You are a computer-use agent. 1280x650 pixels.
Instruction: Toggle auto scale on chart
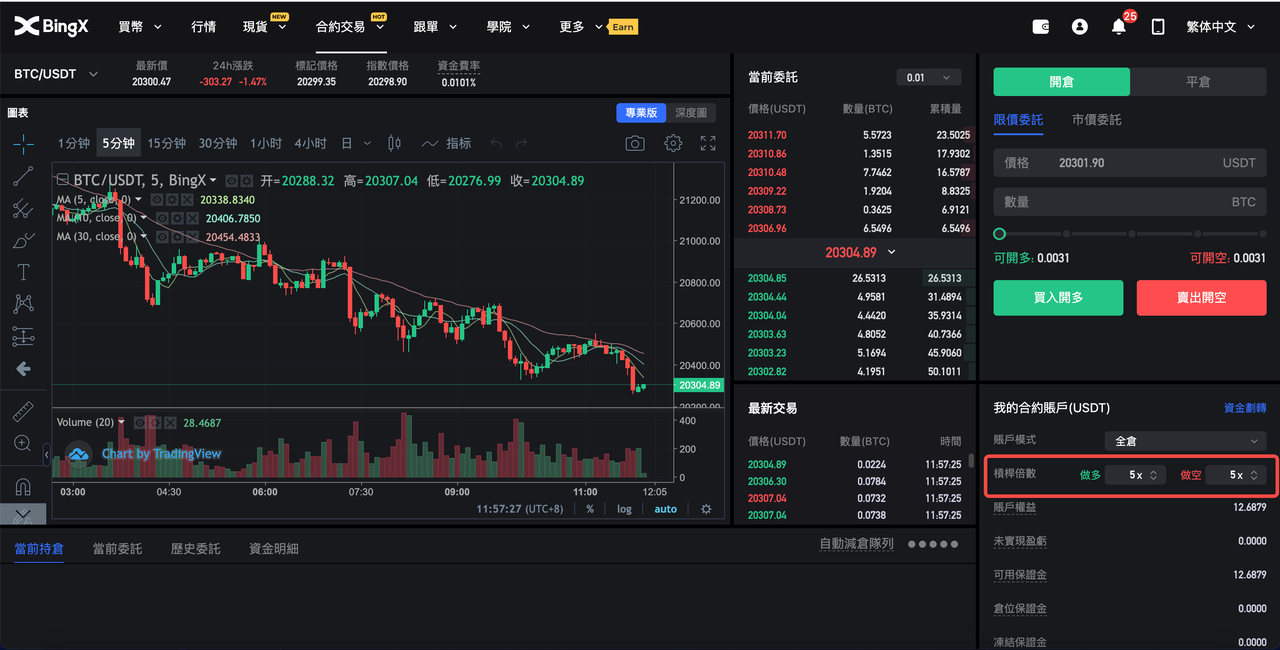point(665,509)
